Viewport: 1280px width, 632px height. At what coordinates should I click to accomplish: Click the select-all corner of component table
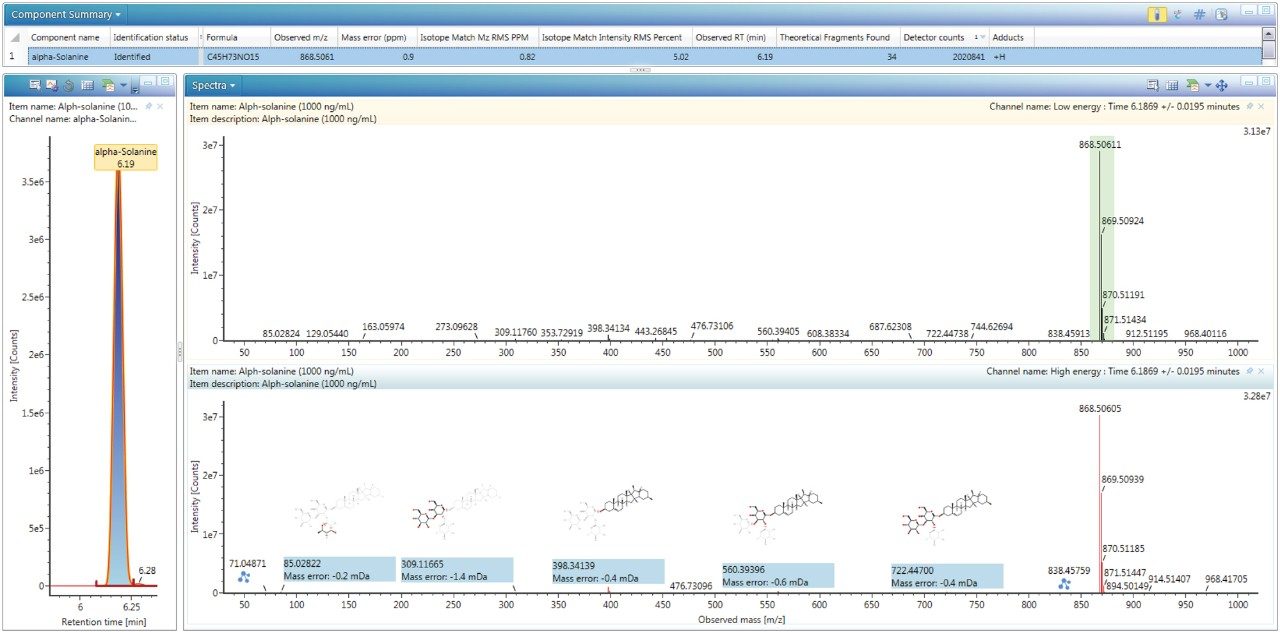(x=16, y=37)
